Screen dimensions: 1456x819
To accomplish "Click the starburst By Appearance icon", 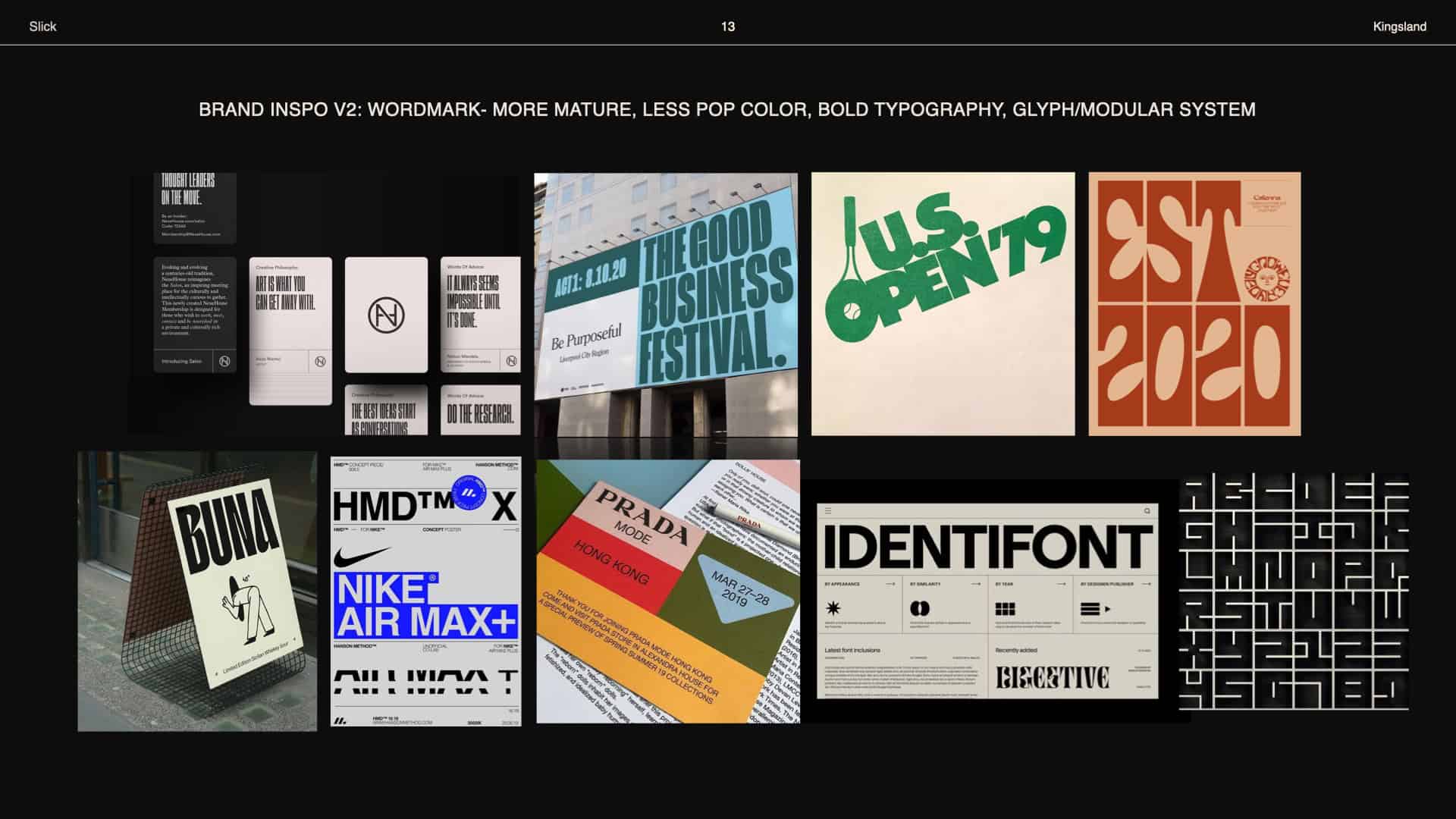I will [833, 608].
